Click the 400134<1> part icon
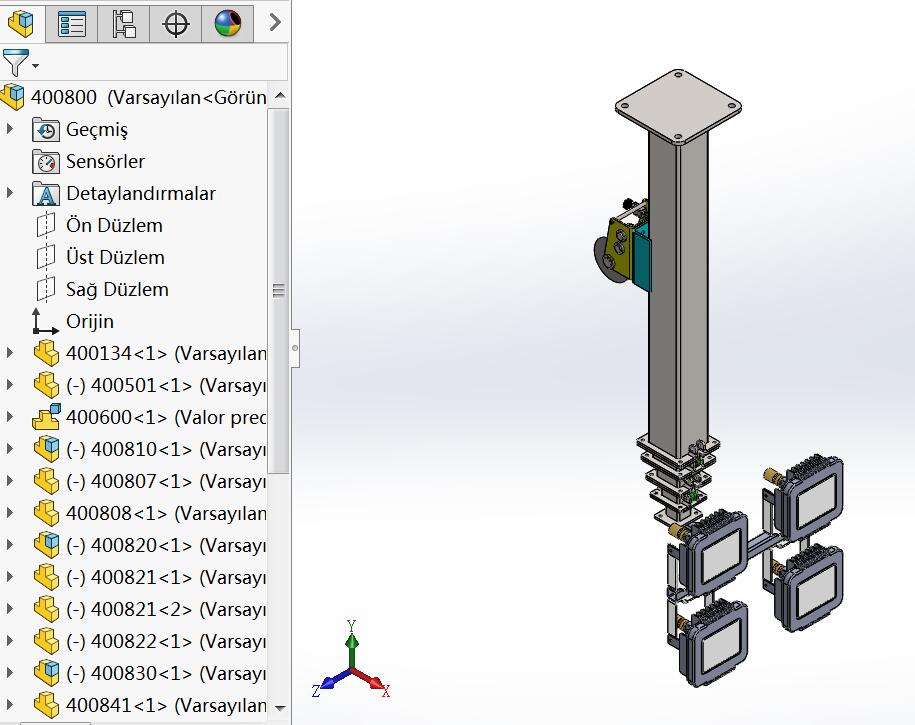 [x=46, y=353]
